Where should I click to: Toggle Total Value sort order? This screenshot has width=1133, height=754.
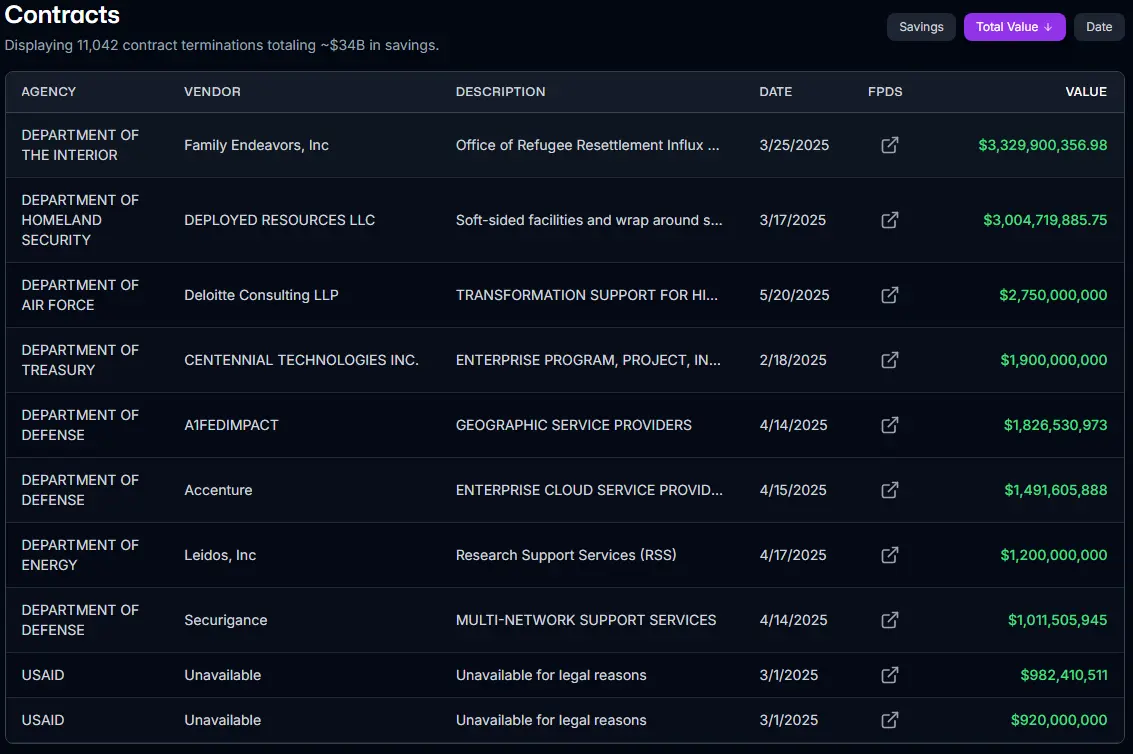[x=1014, y=27]
